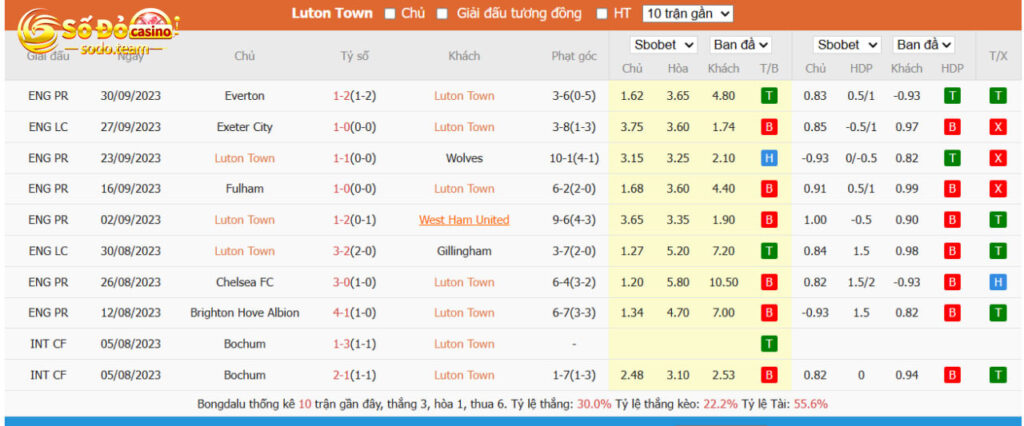Click T/X badge in Bochum 2-1 row
1024x426 pixels.
(x=997, y=375)
